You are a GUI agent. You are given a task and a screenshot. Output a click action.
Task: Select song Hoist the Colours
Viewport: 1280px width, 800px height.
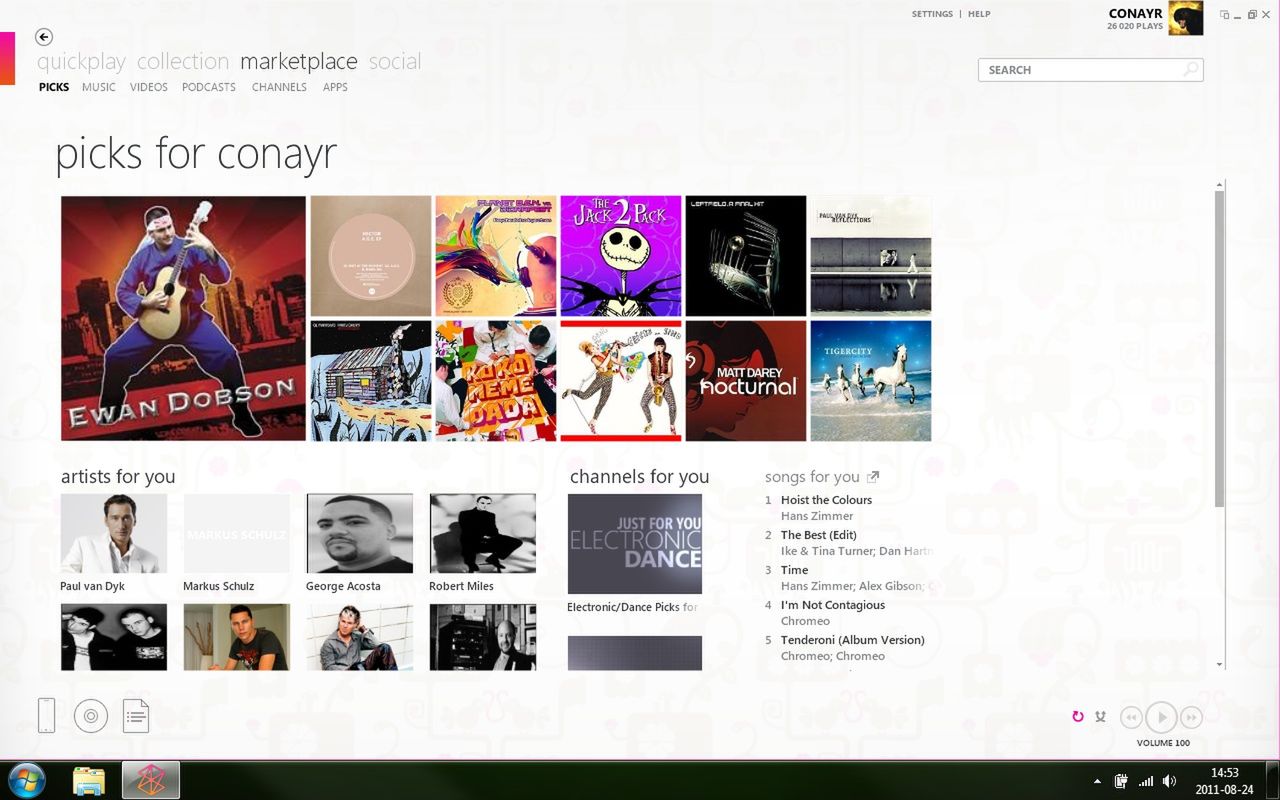coord(826,500)
